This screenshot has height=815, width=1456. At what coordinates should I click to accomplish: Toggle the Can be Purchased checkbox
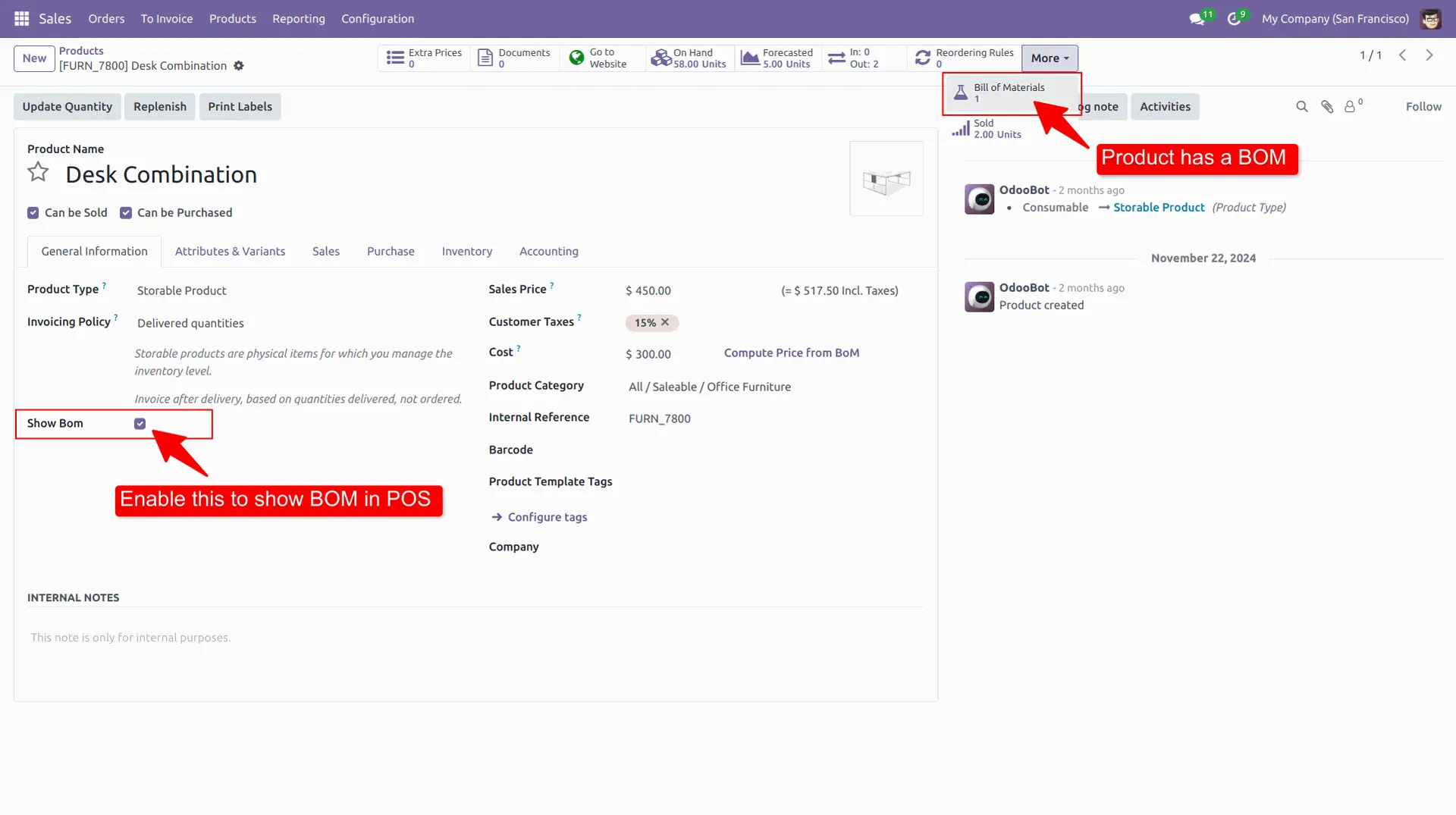(x=126, y=213)
